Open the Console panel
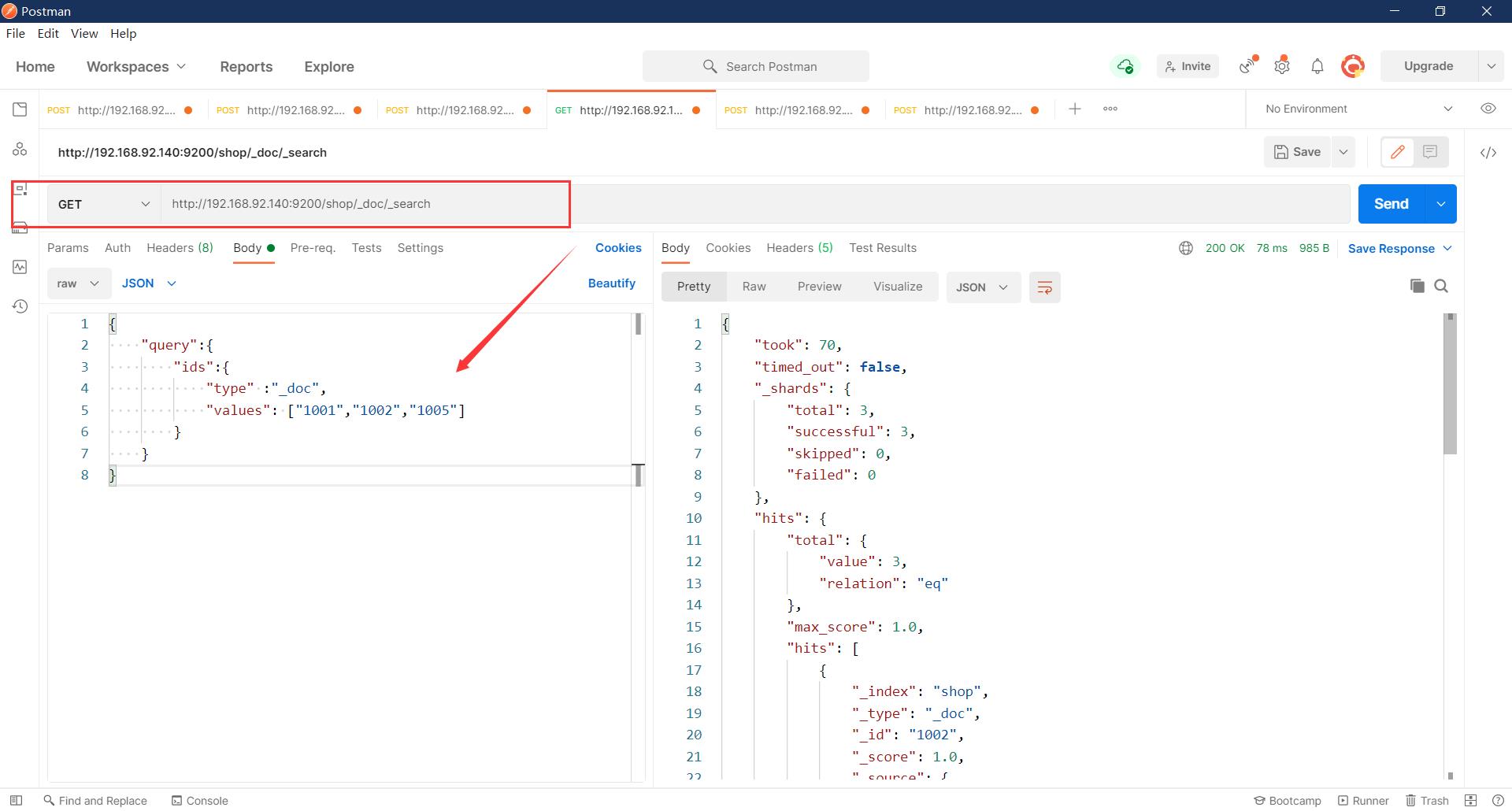 [200, 800]
